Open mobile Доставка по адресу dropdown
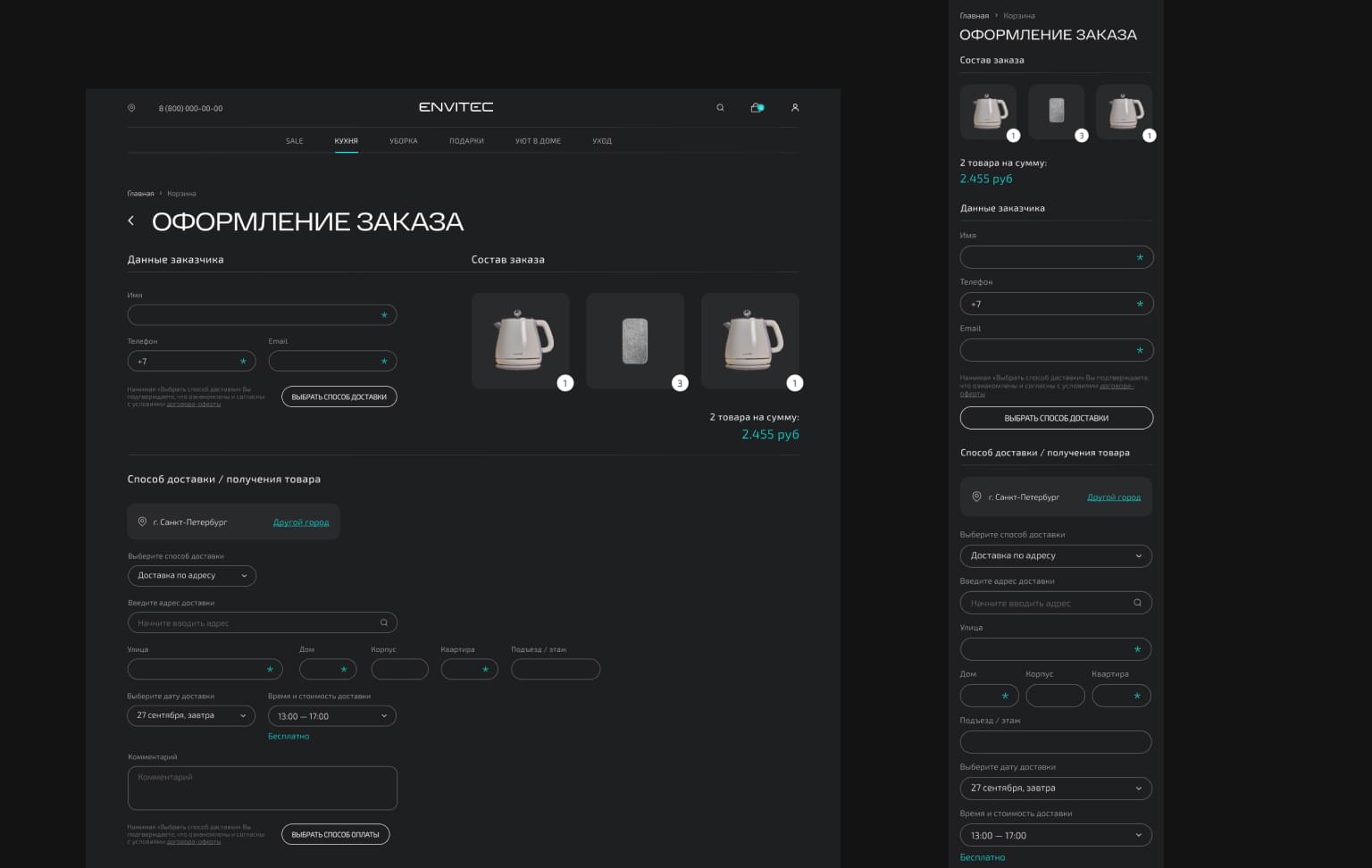 (x=1056, y=555)
